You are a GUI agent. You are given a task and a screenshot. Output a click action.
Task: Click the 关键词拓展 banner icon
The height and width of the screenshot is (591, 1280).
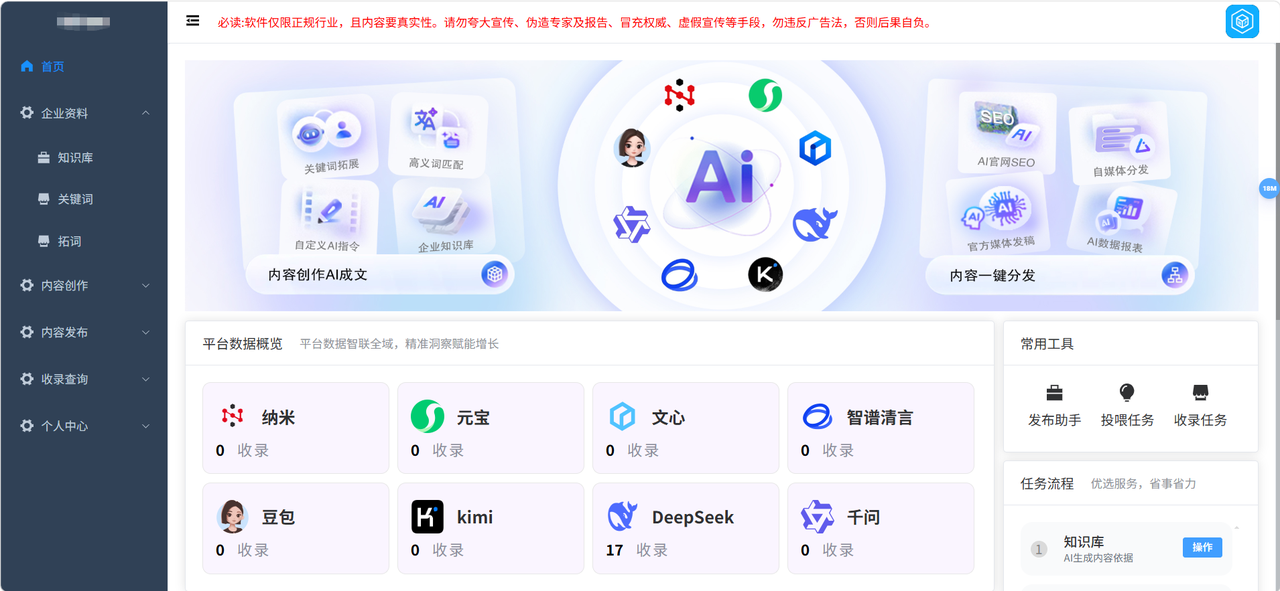click(x=327, y=137)
